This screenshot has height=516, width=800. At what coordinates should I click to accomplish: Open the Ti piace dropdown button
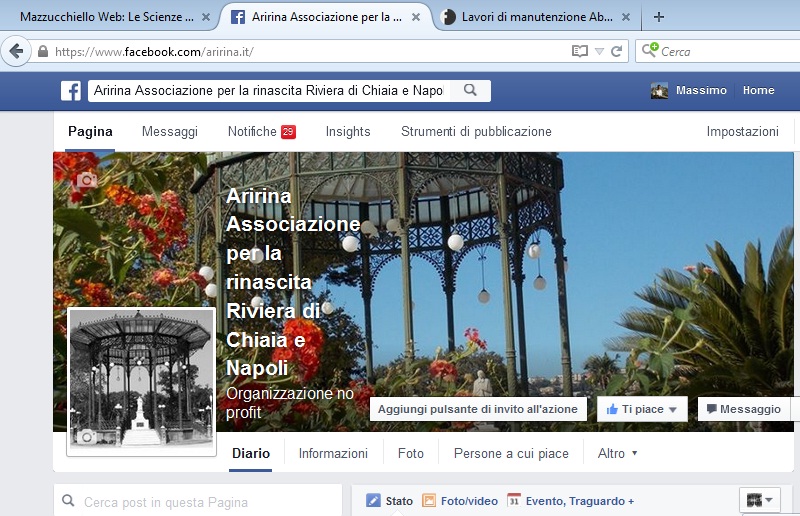tap(642, 409)
